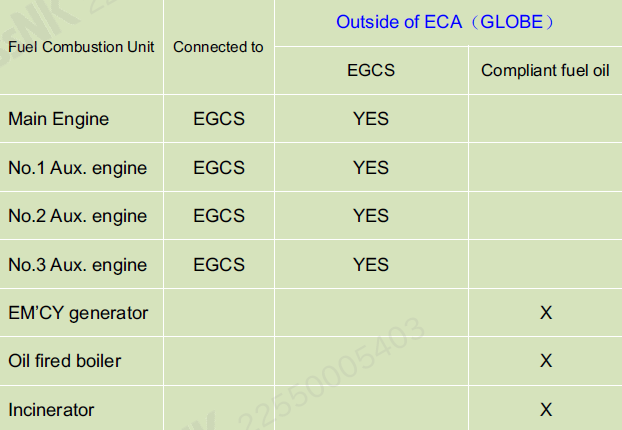Select No.3 Aux. engine's Connected to EGCS cell
The height and width of the screenshot is (430, 622).
click(219, 265)
